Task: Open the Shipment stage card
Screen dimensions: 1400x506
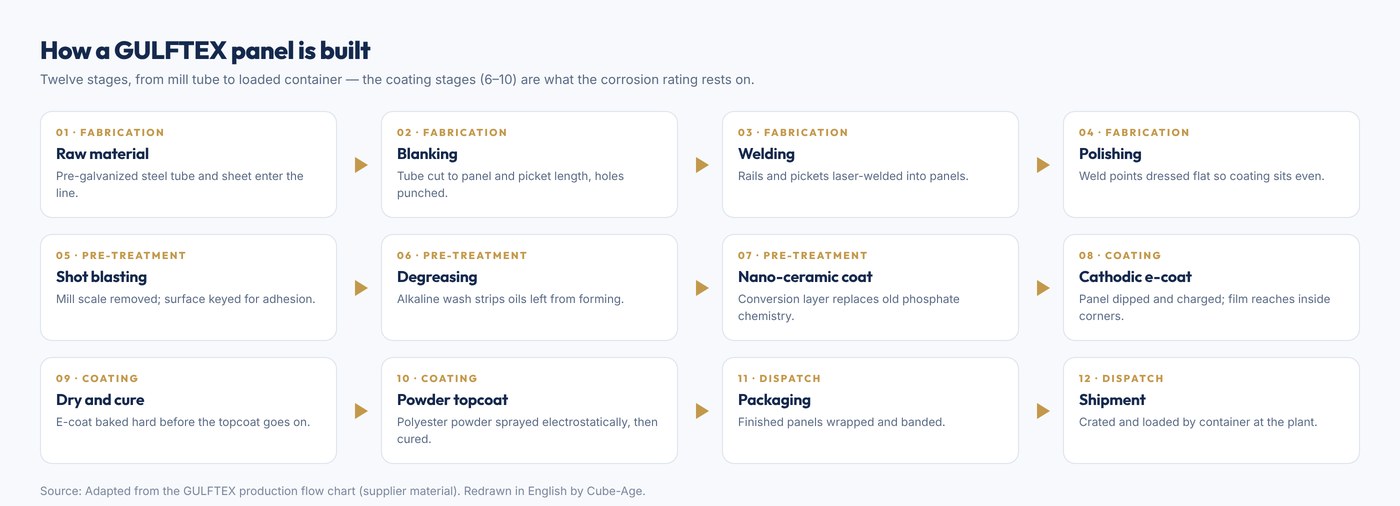Action: pyautogui.click(x=1211, y=410)
